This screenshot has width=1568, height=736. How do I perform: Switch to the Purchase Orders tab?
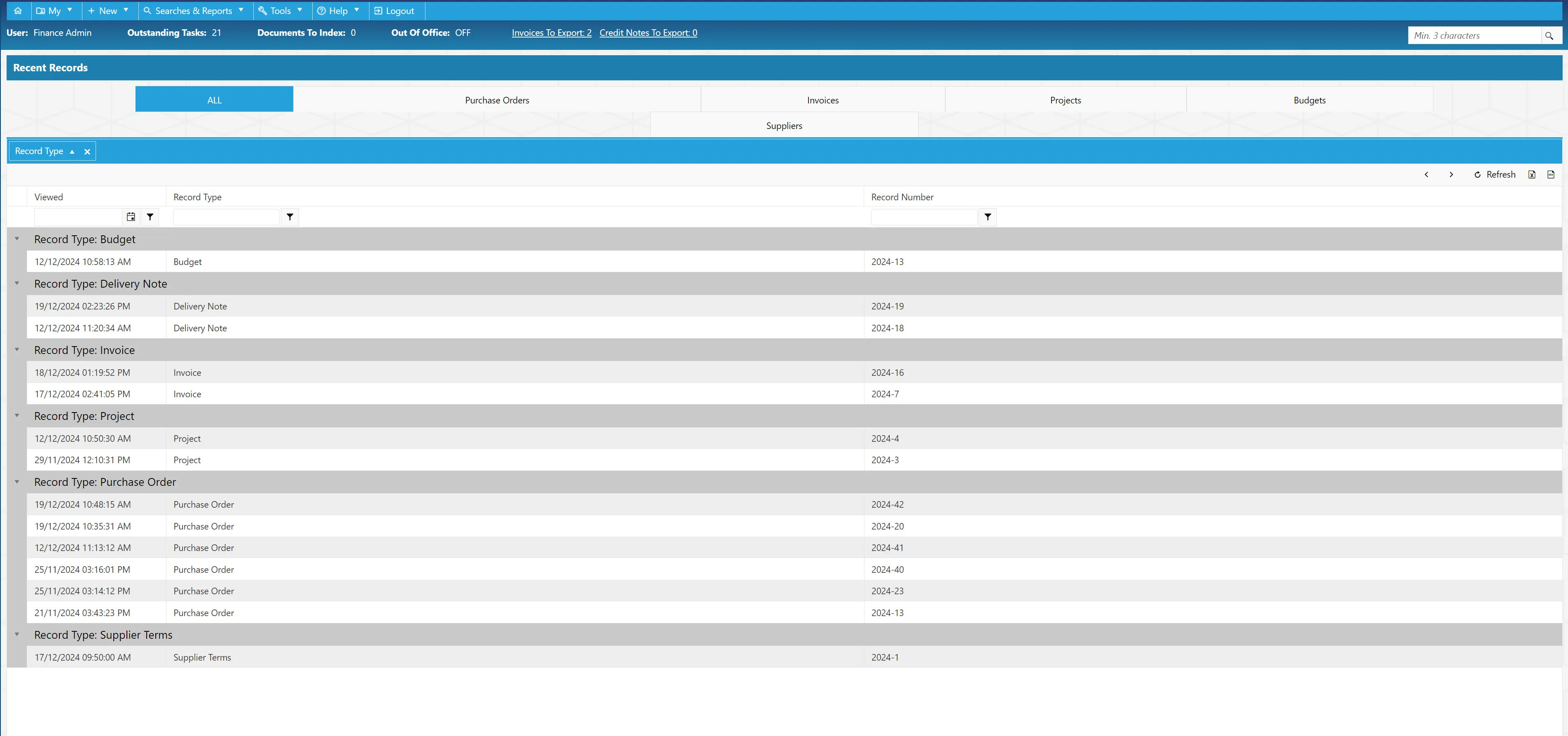[497, 99]
